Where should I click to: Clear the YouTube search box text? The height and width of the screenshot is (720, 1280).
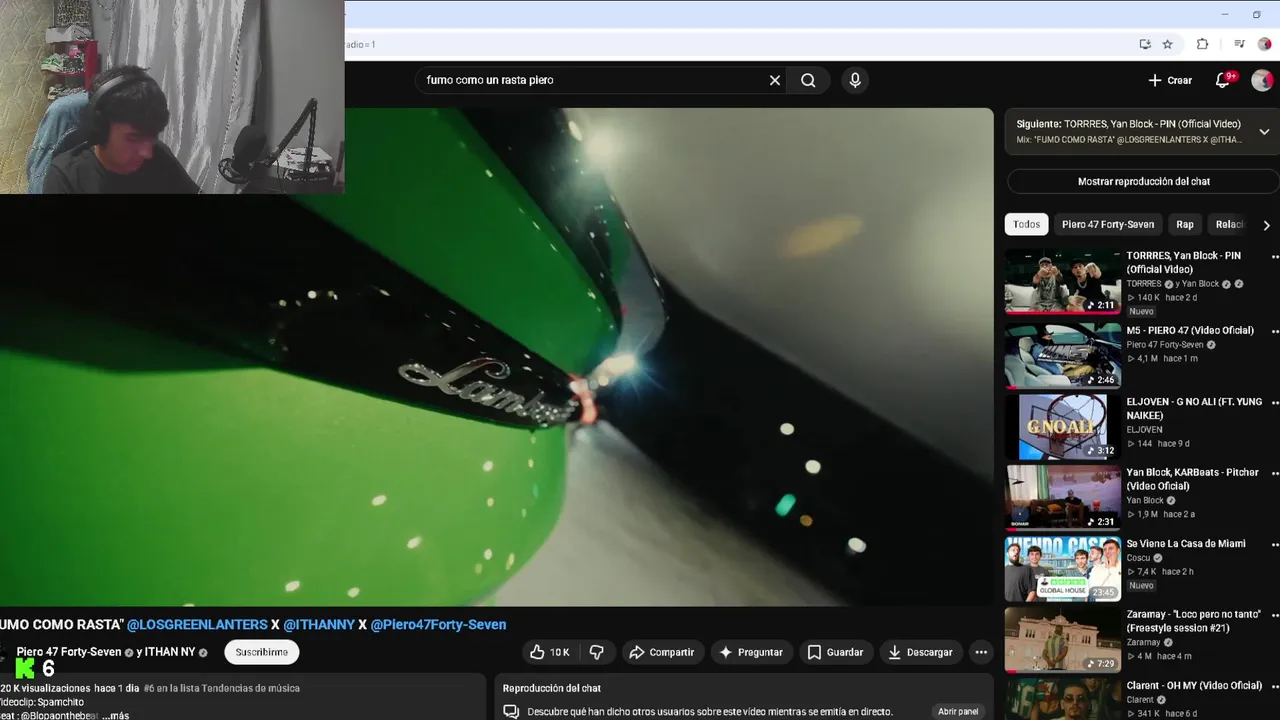click(x=774, y=80)
